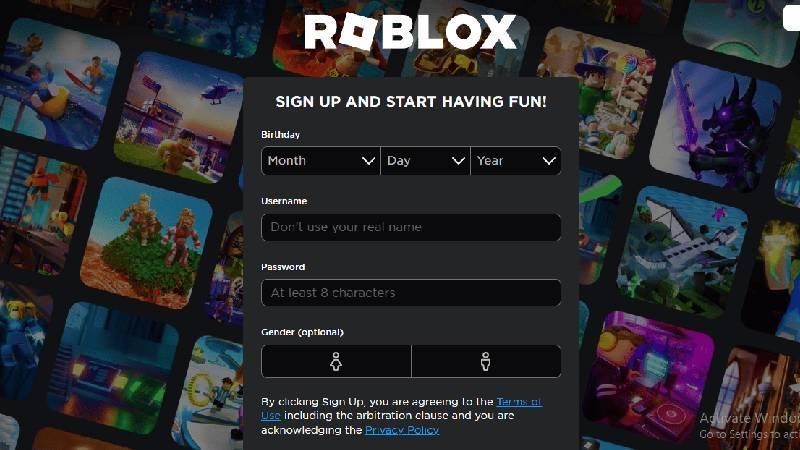
Task: Click the Day dropdown chevron arrow
Action: pos(458,161)
